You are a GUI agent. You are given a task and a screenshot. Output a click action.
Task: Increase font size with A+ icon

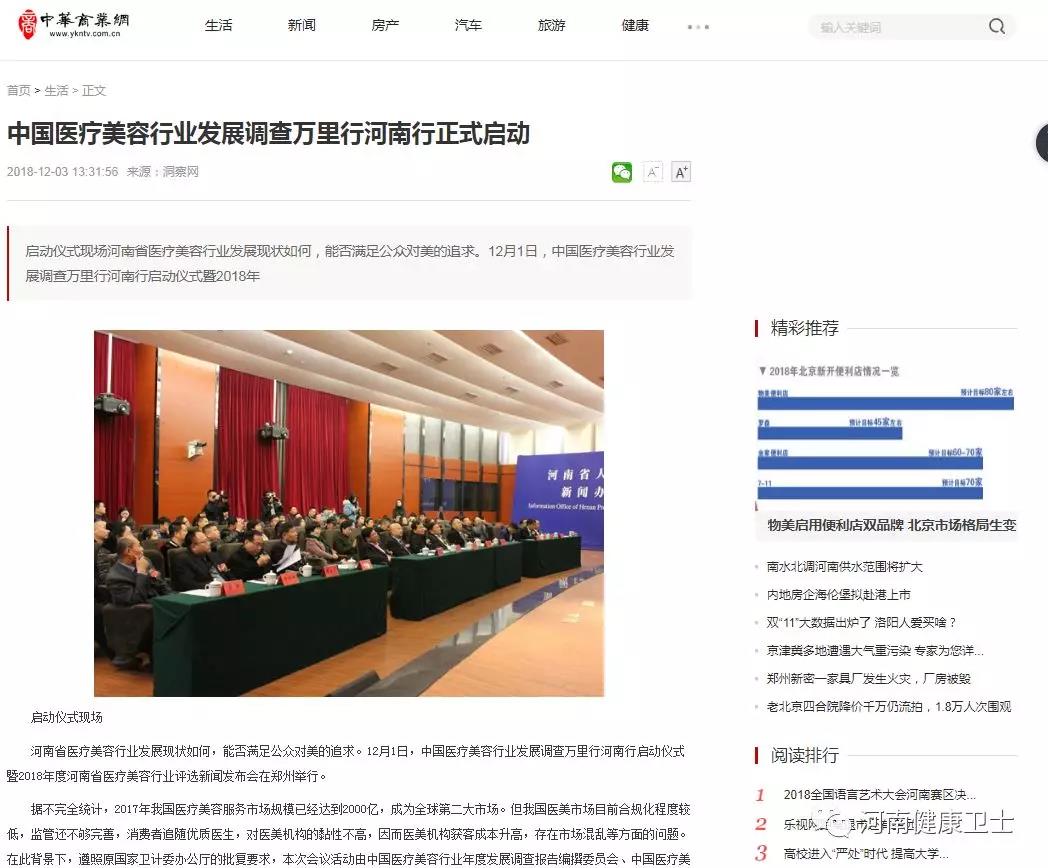point(681,172)
